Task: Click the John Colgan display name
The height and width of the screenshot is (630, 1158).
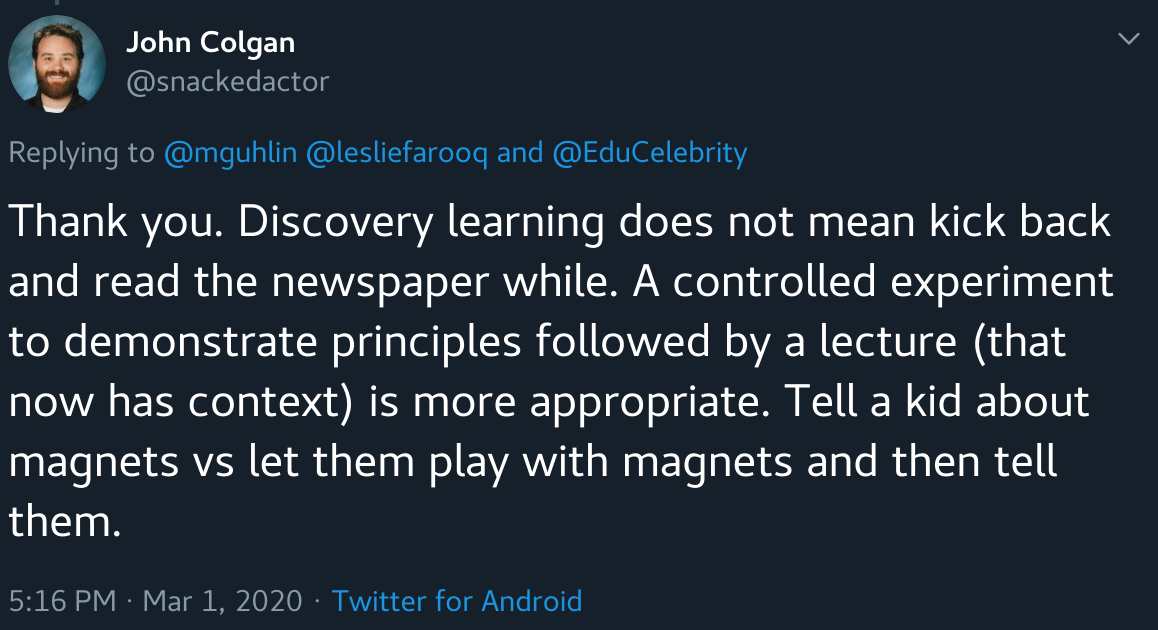Action: point(210,43)
